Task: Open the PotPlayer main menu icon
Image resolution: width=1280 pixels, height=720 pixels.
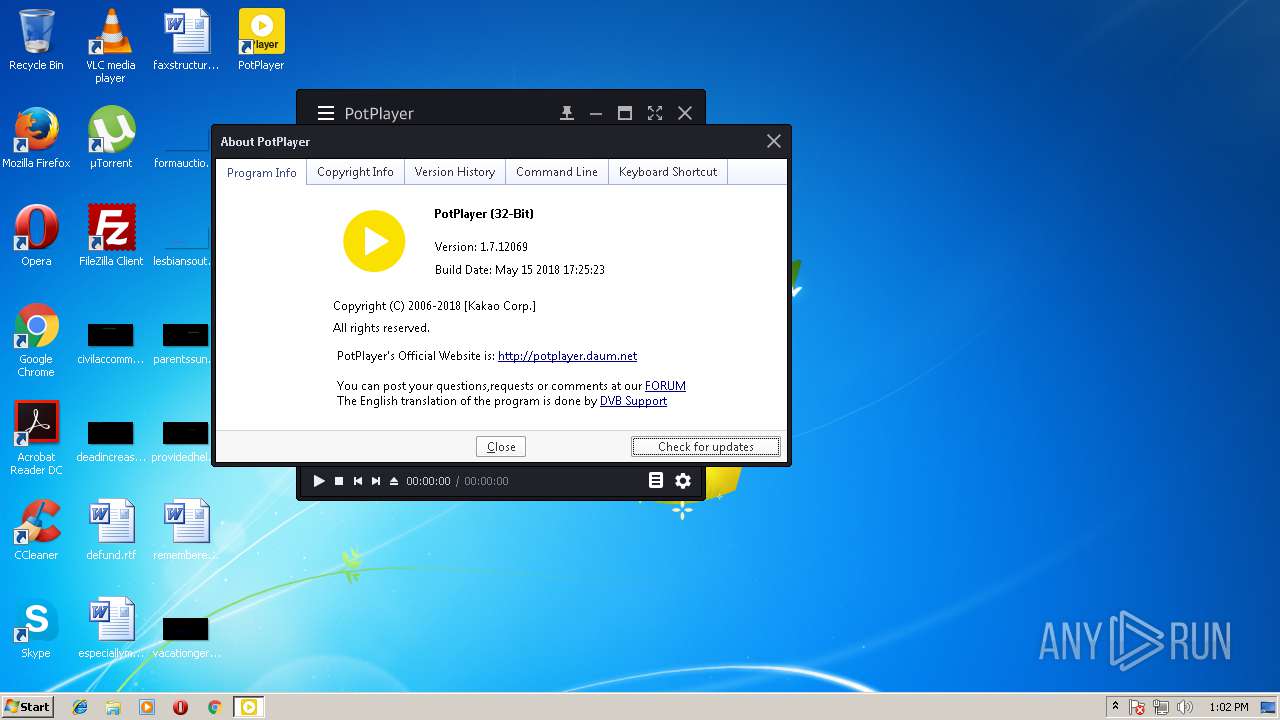Action: tap(326, 113)
